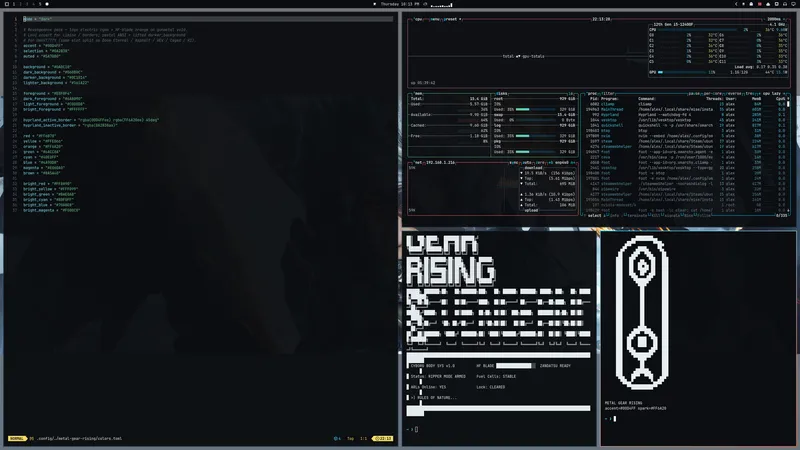Click the tray expand chevron in top bar
This screenshot has height=450, width=800.
pyautogui.click(x=736, y=4)
